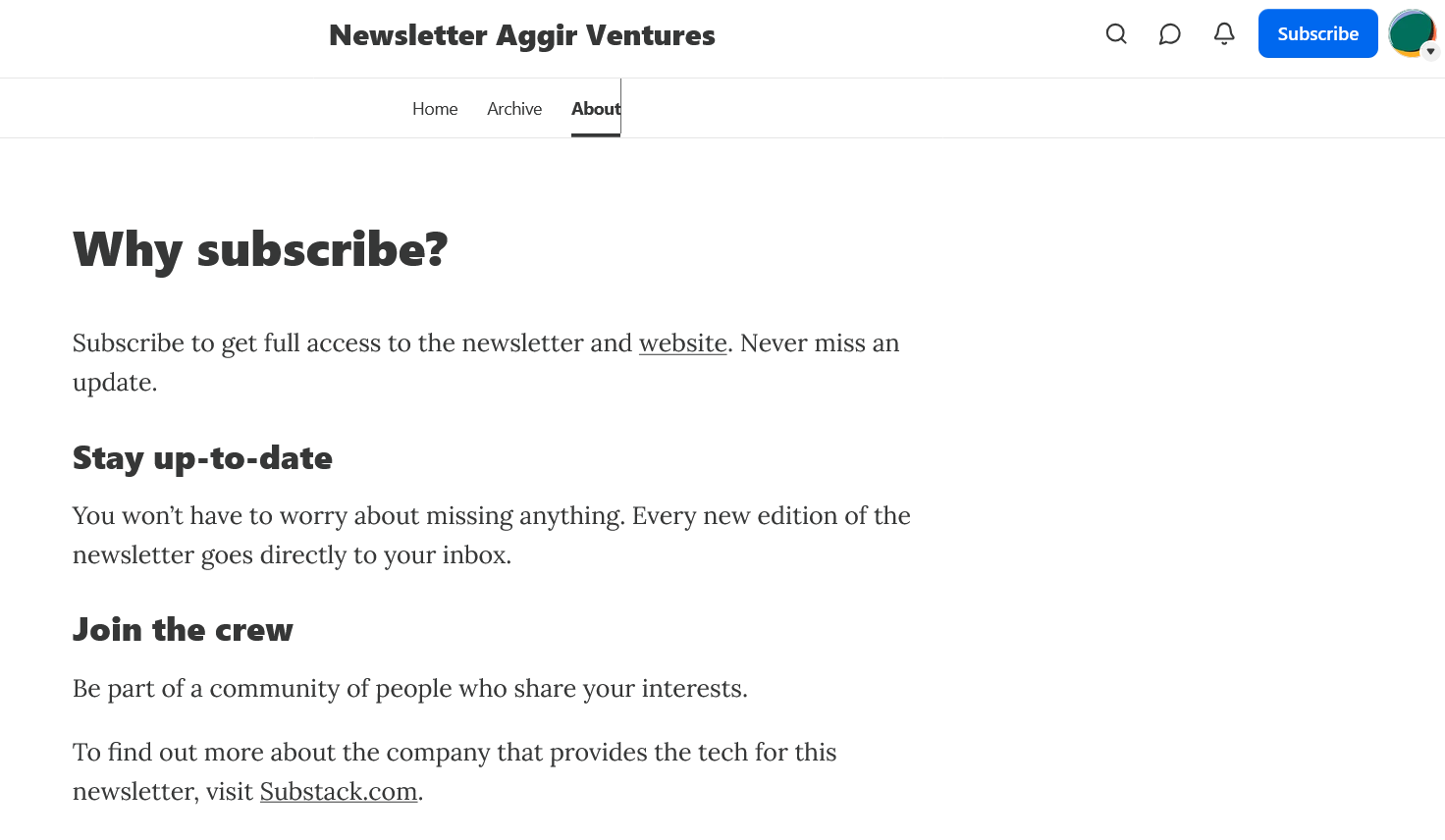Click the Why subscribe? heading
The image size is (1445, 840).
pos(260,249)
